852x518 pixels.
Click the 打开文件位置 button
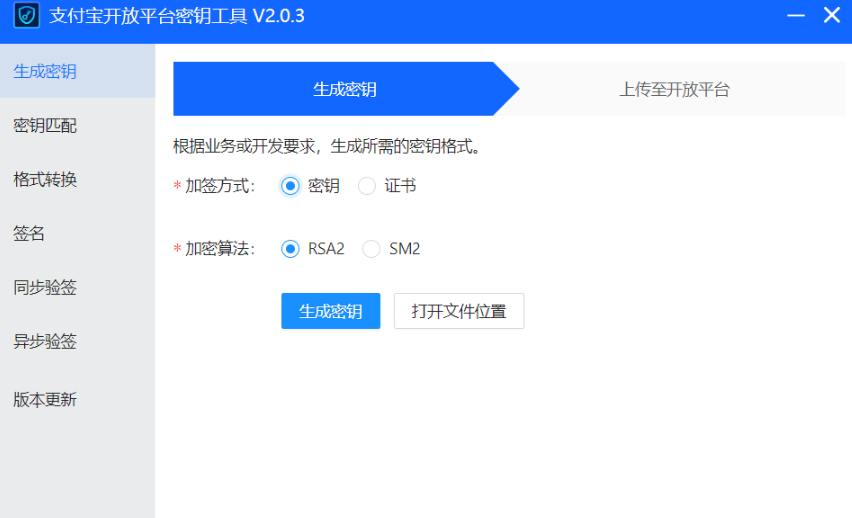pyautogui.click(x=459, y=311)
